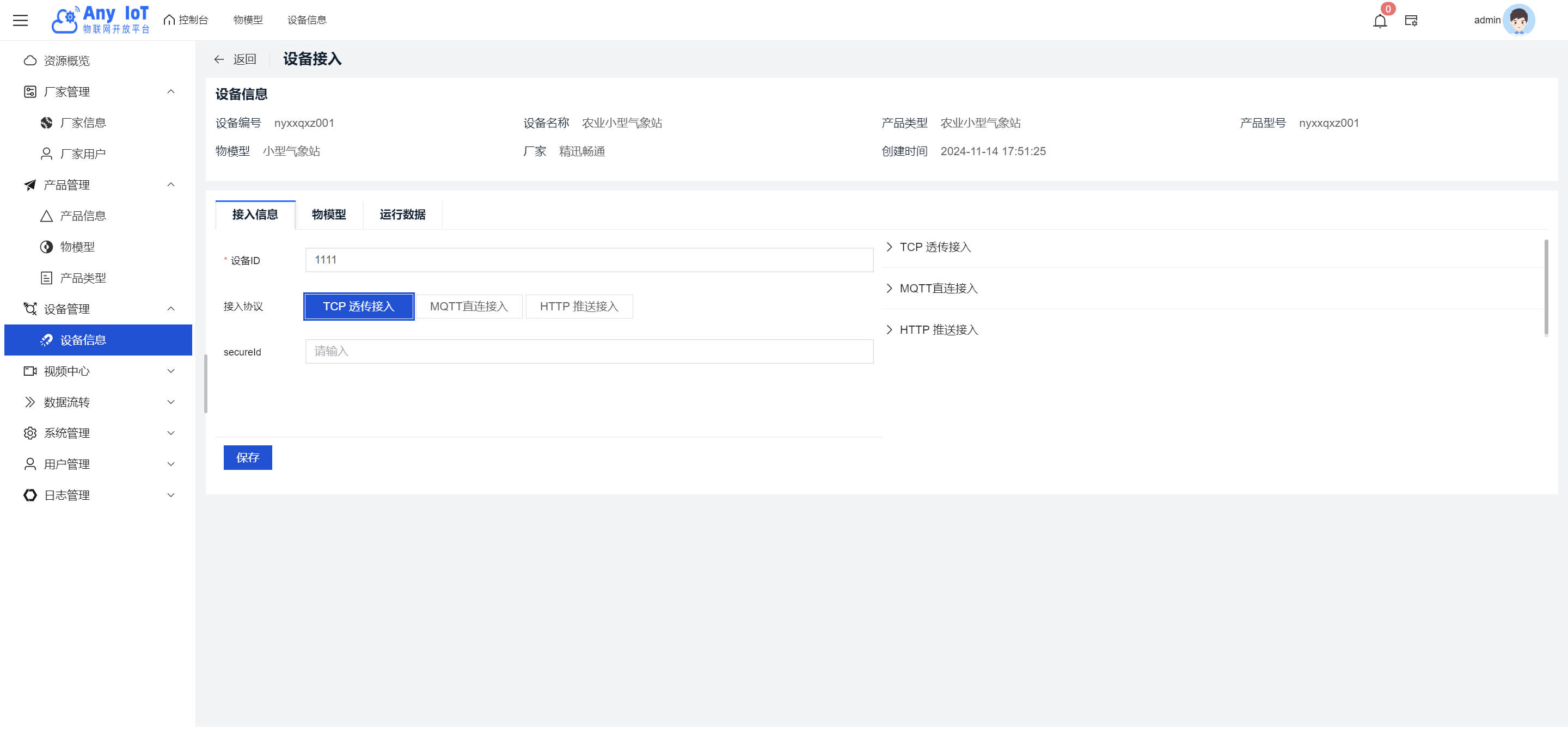Open 物模型 sidebar icon item
This screenshot has height=735, width=1568.
[x=46, y=247]
